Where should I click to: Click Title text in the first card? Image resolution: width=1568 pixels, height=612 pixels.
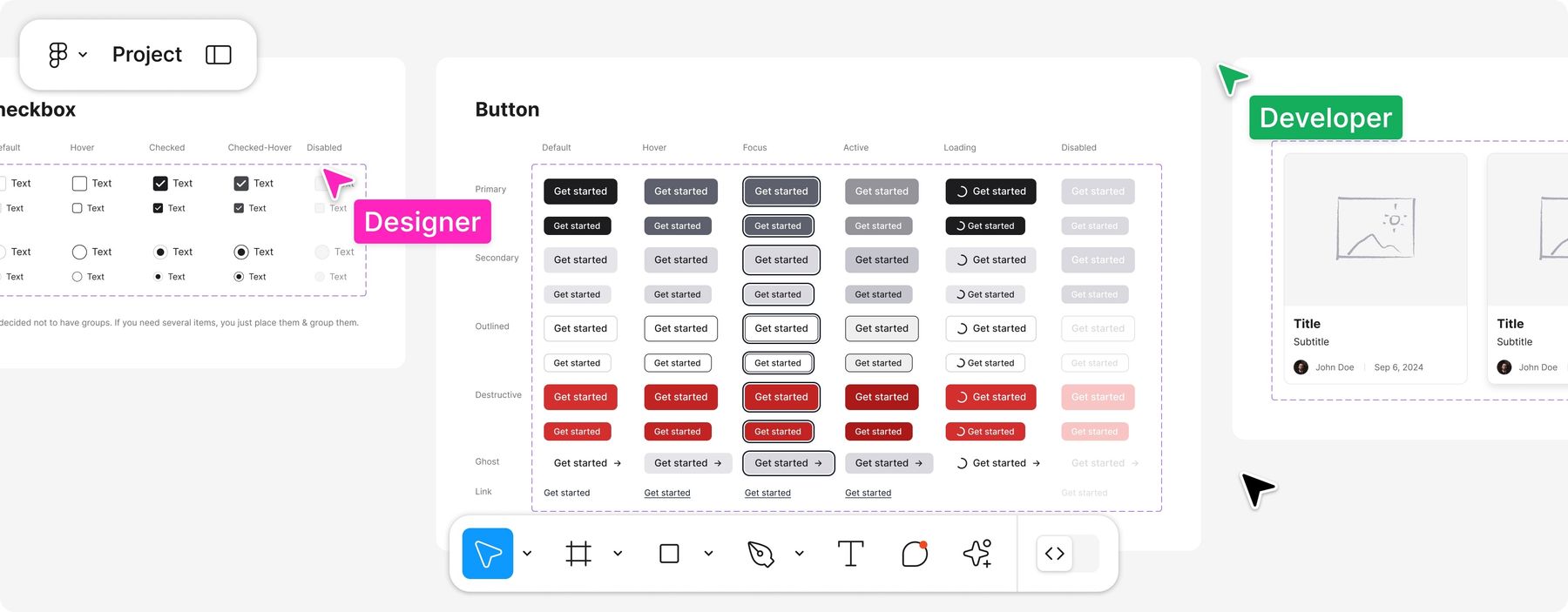[x=1307, y=324]
